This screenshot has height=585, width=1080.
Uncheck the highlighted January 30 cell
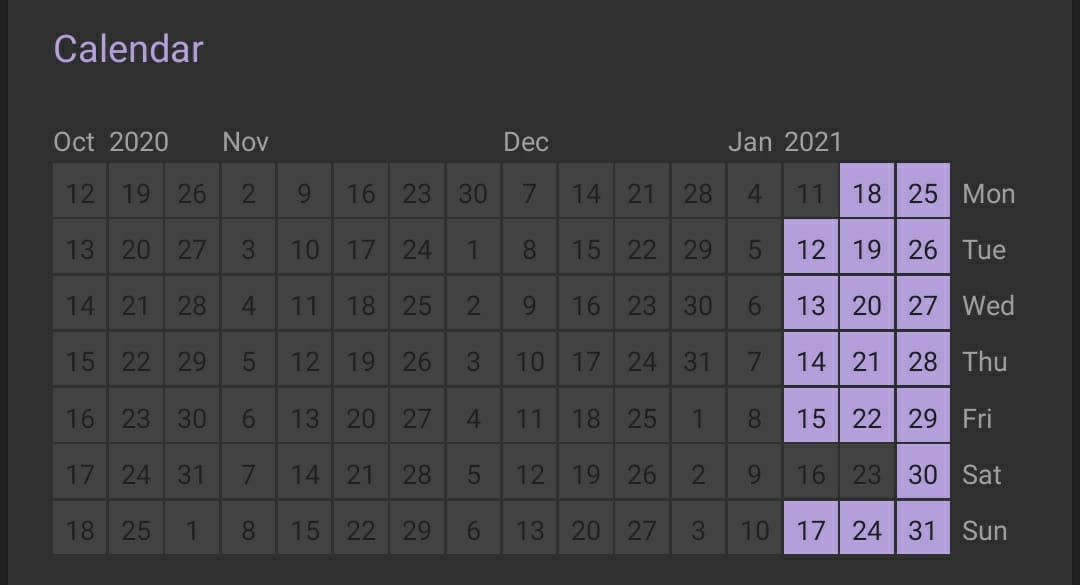pyautogui.click(x=923, y=474)
